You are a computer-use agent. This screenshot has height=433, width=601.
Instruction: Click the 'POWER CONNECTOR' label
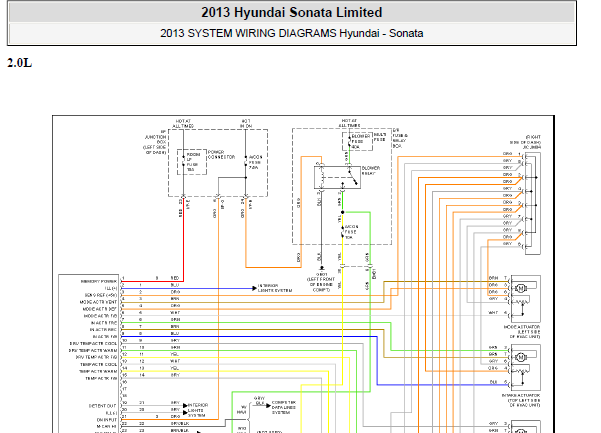click(221, 154)
